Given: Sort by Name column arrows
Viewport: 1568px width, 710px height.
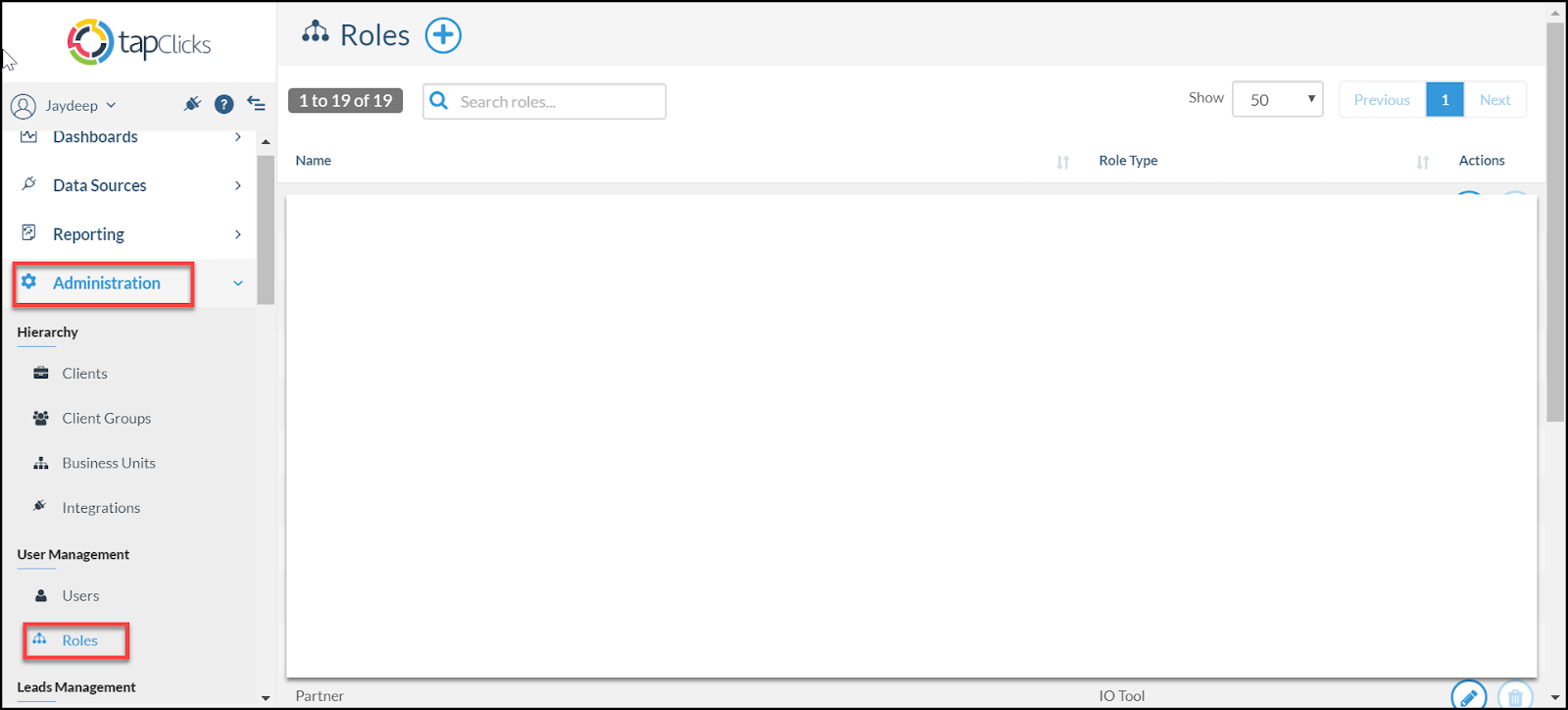Looking at the screenshot, I should pos(1063,162).
